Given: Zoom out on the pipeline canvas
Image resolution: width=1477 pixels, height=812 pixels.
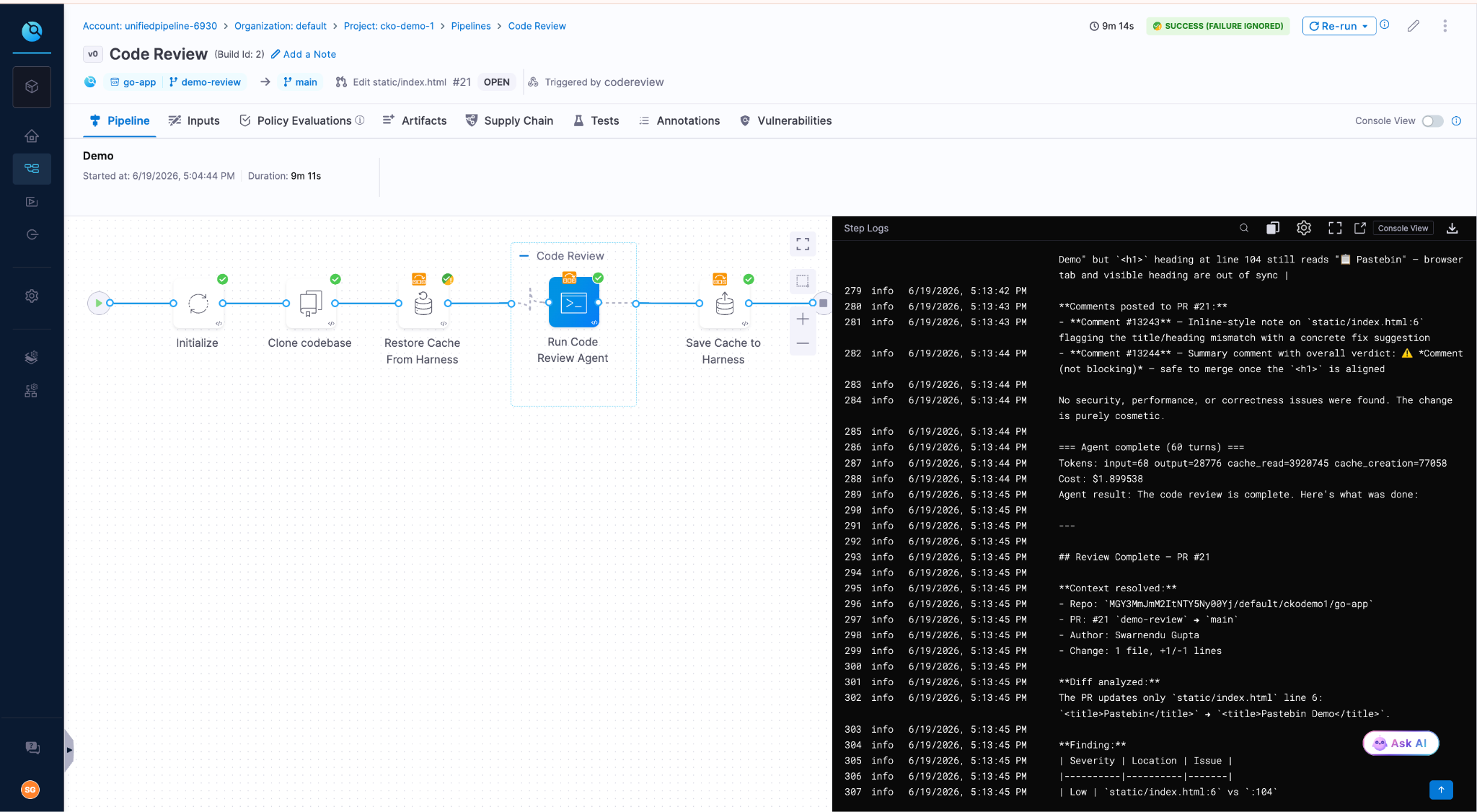Looking at the screenshot, I should point(803,343).
